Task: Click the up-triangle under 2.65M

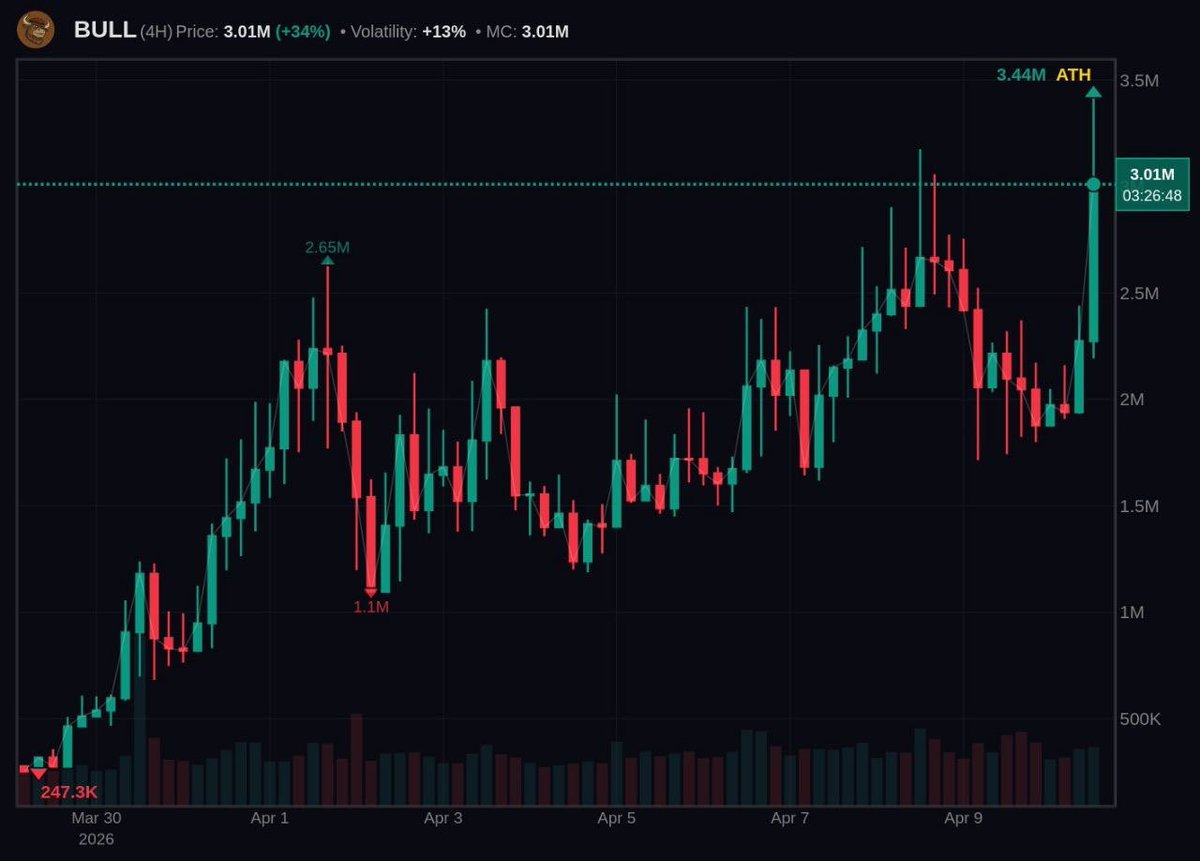Action: pos(327,261)
